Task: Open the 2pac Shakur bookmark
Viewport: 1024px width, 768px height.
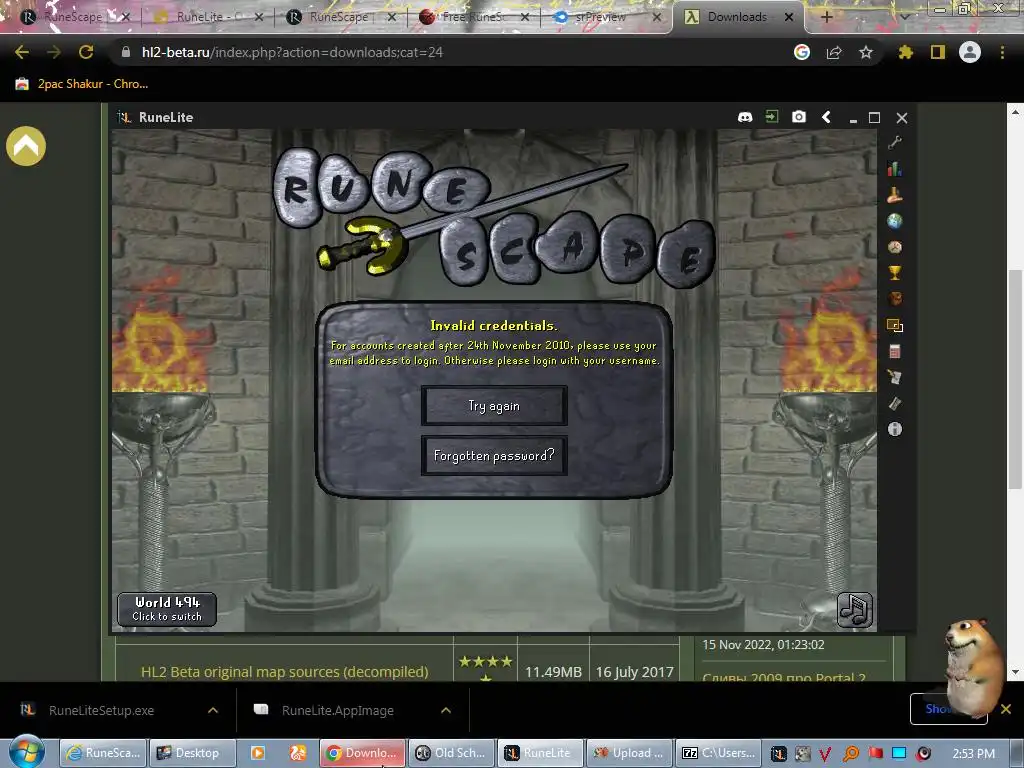Action: tap(82, 84)
